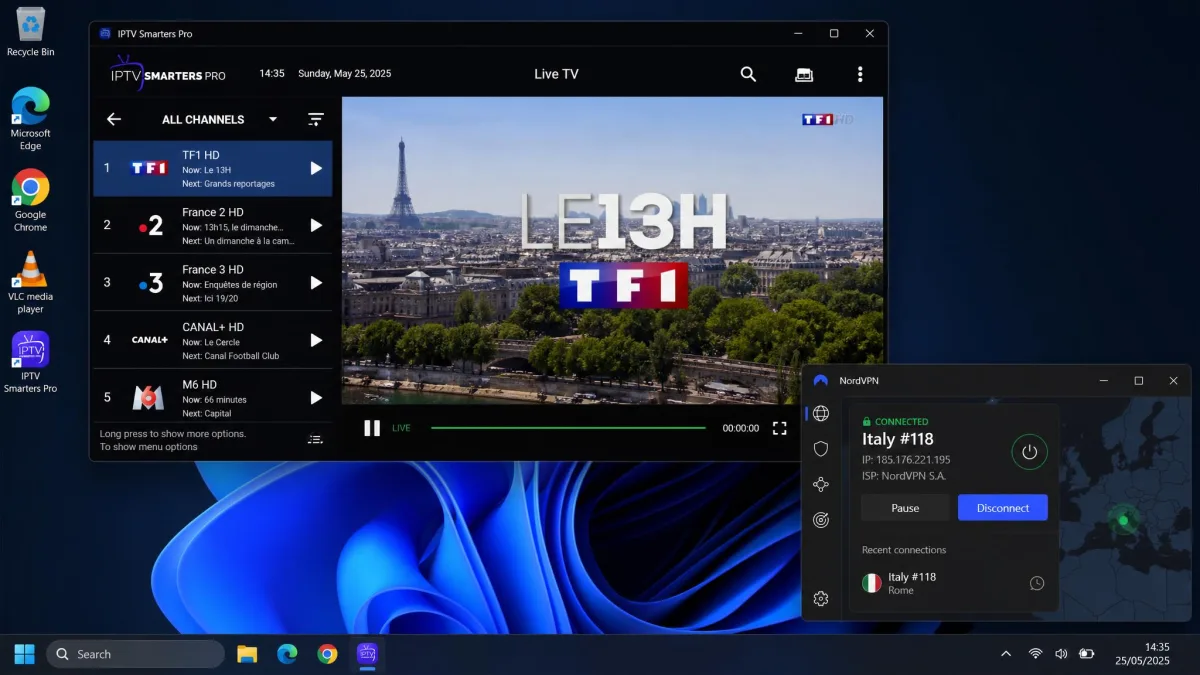This screenshot has height=675, width=1200.
Task: Open the three-dot menu in IPTV Smarters
Action: pos(860,74)
